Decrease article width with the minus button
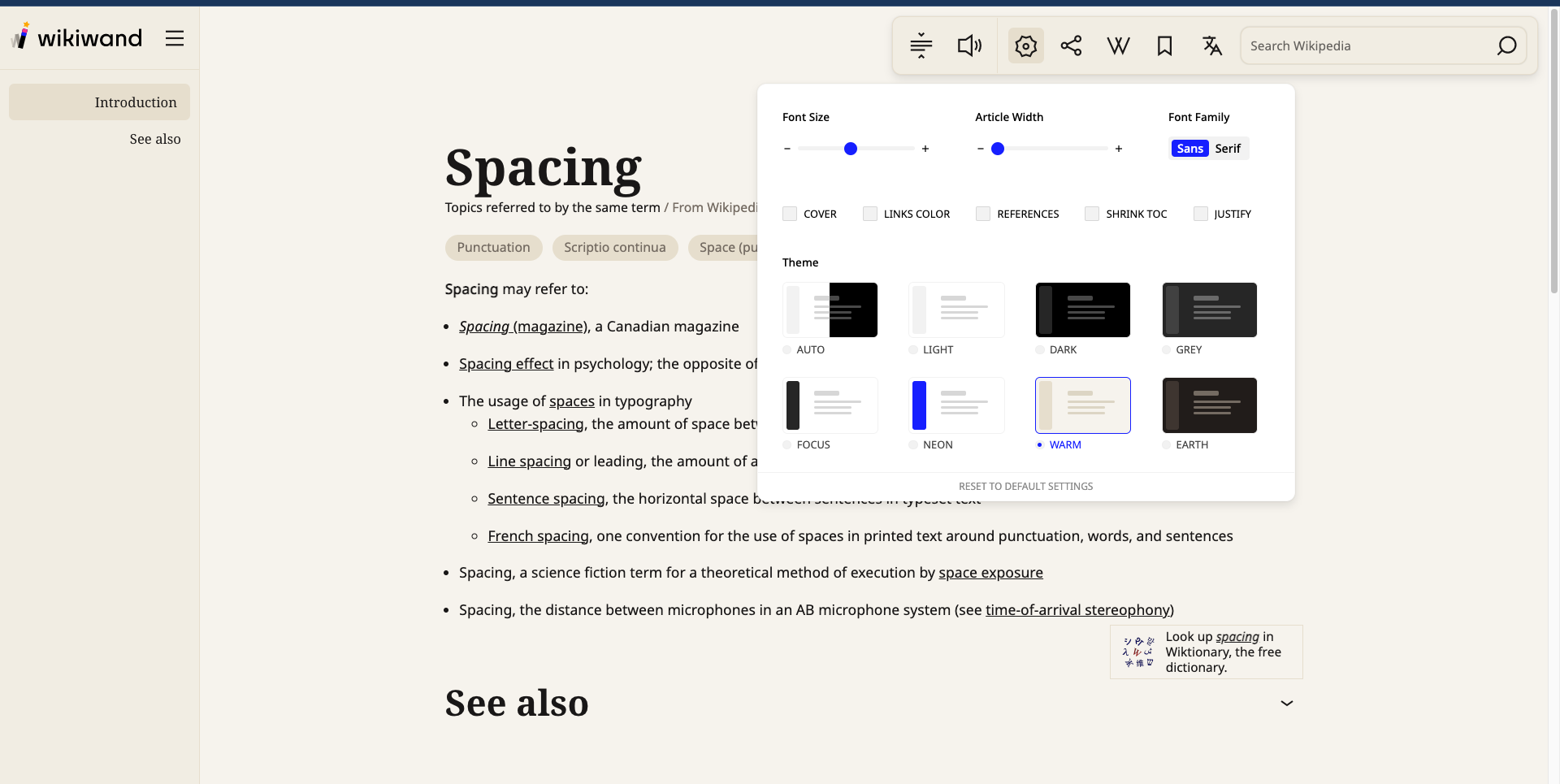 tap(980, 149)
